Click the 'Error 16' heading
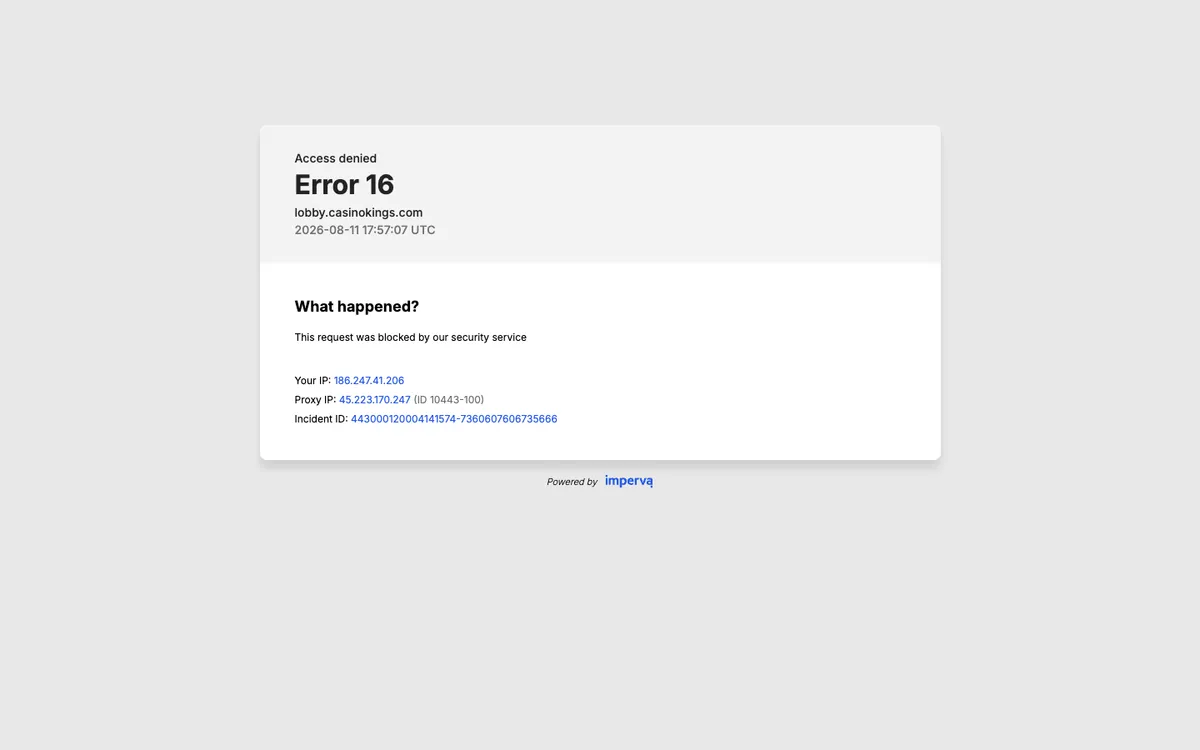This screenshot has height=750, width=1200. point(344,185)
